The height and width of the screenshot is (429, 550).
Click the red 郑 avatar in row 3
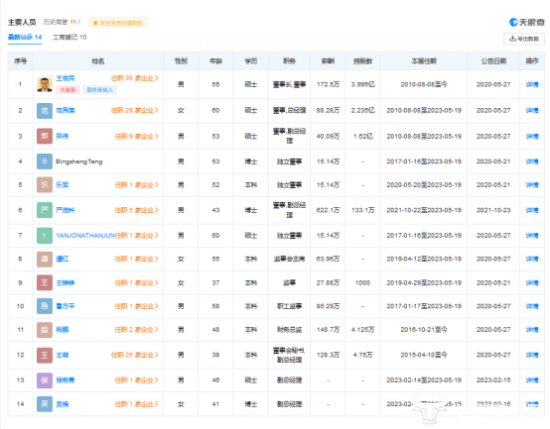point(45,136)
